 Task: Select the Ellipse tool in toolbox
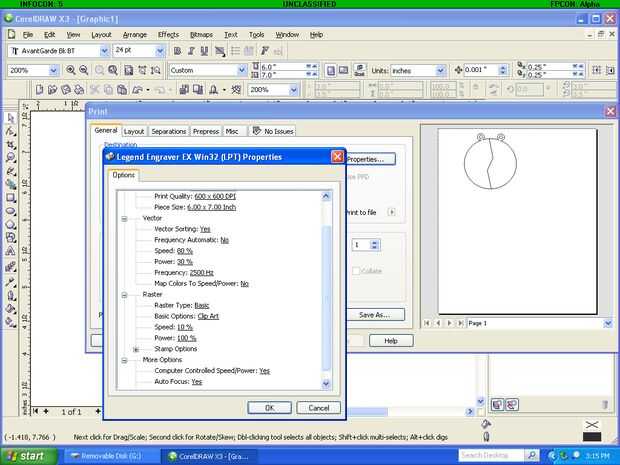click(11, 211)
